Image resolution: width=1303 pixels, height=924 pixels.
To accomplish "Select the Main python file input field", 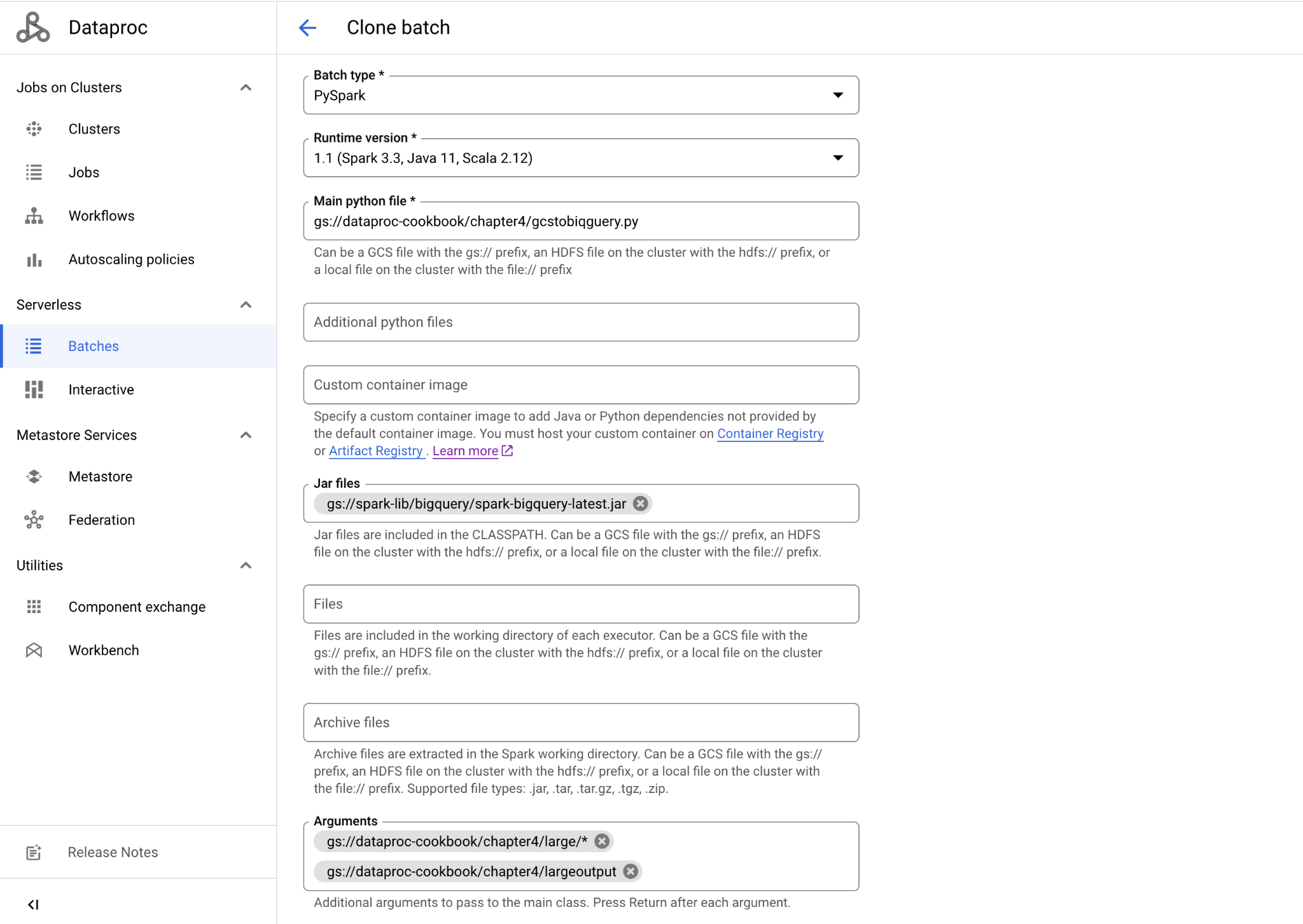I will coord(582,221).
